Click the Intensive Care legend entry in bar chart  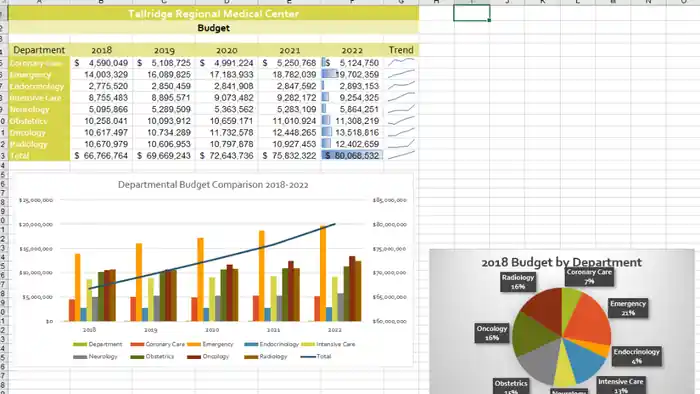tap(328, 344)
